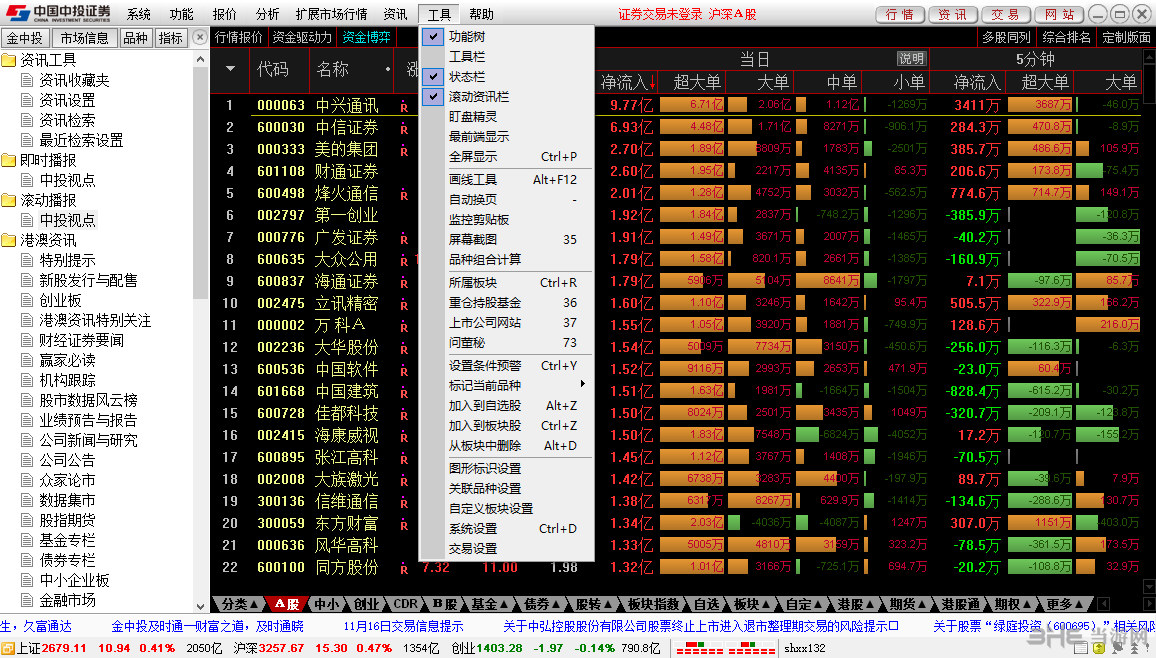Toggle 监控剪贴板 in the 工具 menu
This screenshot has width=1156, height=658.
506,220
